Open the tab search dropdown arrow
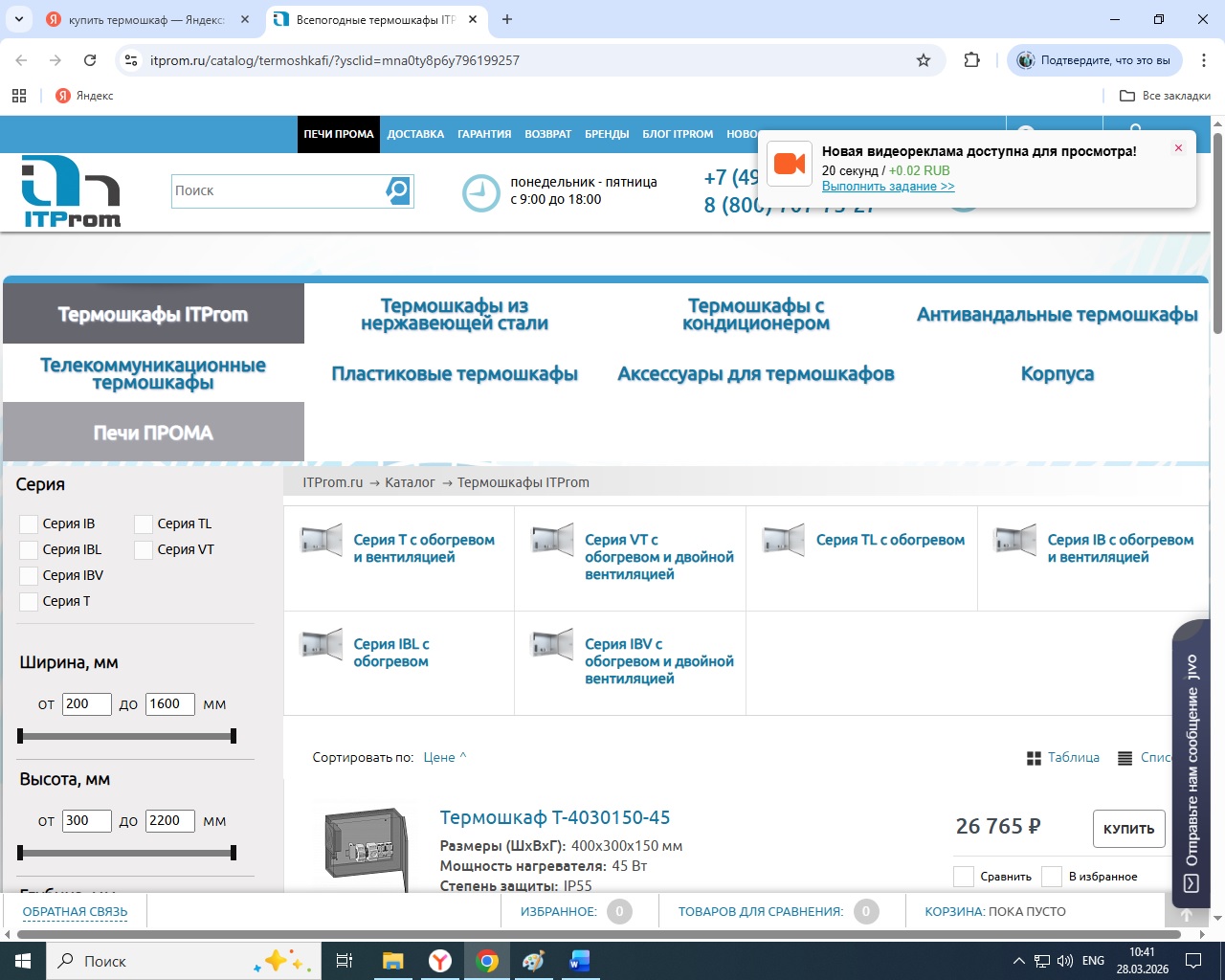 point(18,19)
